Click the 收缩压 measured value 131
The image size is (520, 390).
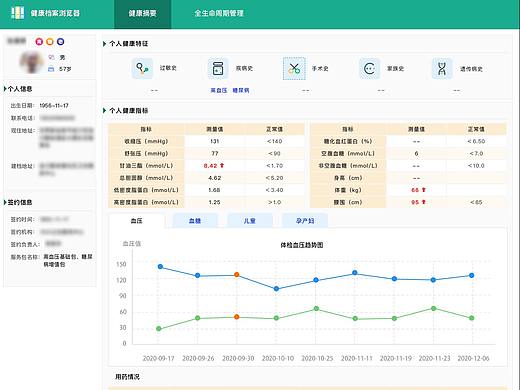point(215,141)
